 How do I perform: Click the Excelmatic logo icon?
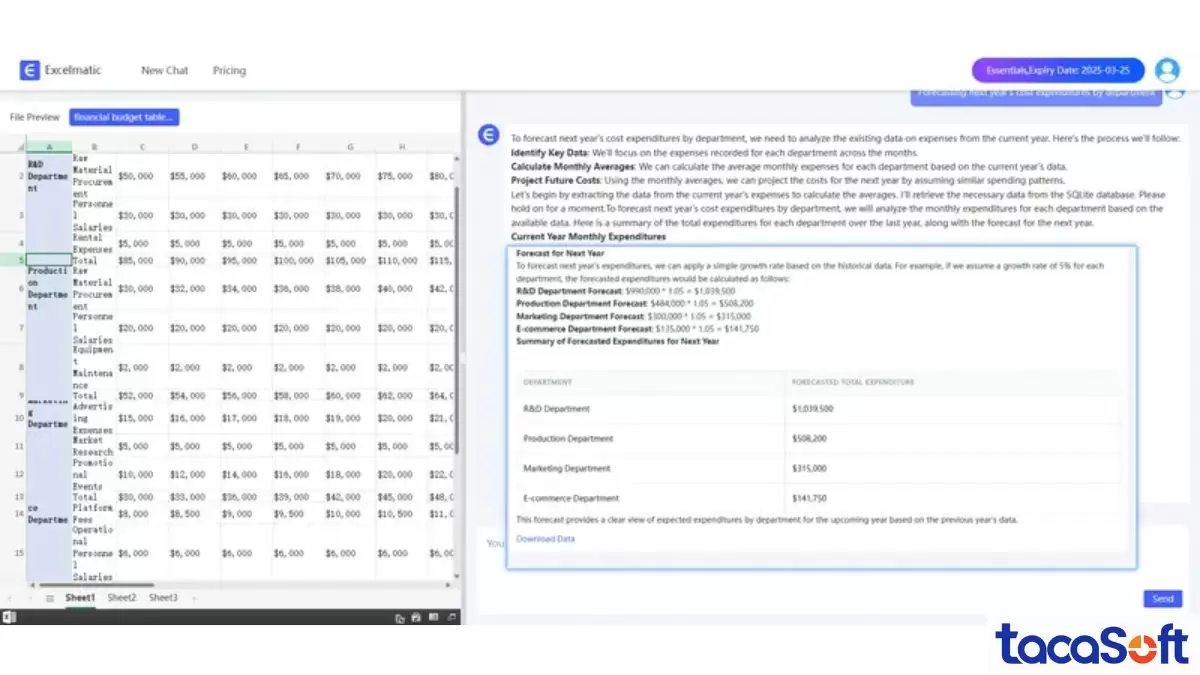coord(29,70)
